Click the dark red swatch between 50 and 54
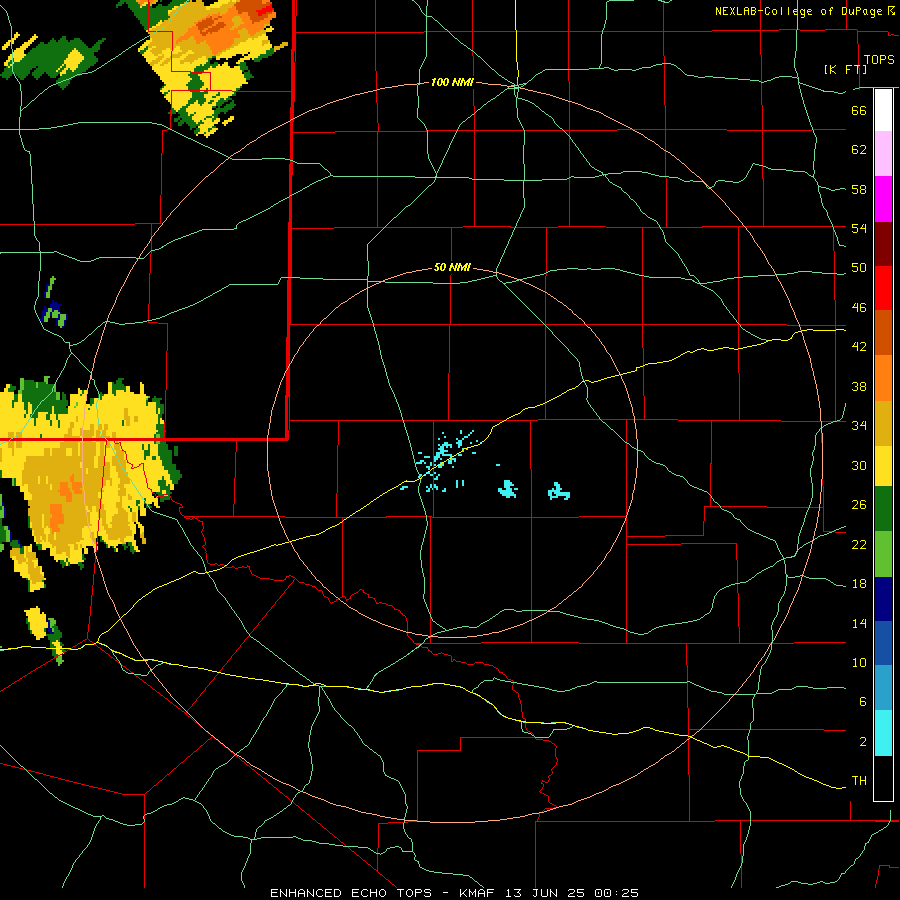This screenshot has height=900, width=900. pyautogui.click(x=883, y=244)
